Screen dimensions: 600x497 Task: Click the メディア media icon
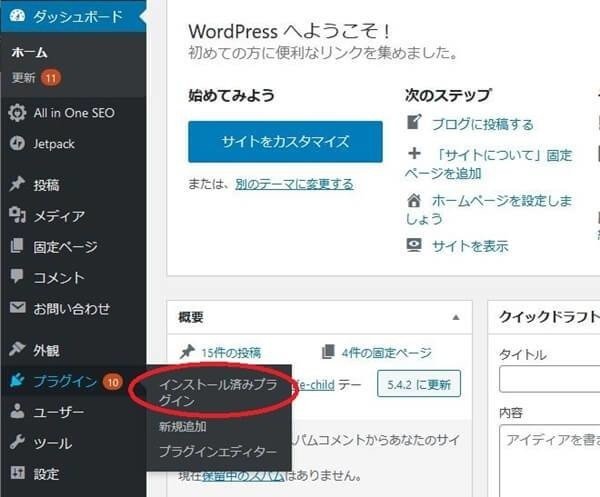(x=17, y=215)
